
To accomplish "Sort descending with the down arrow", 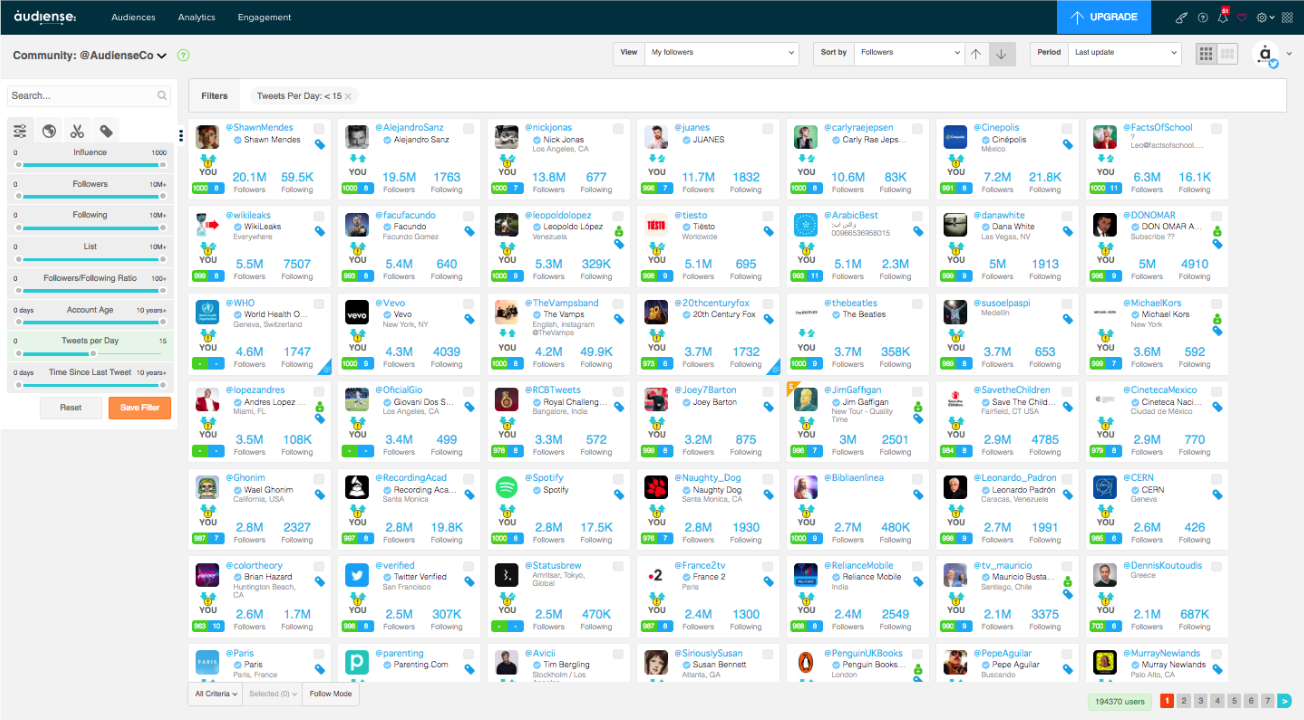I will click(1000, 53).
